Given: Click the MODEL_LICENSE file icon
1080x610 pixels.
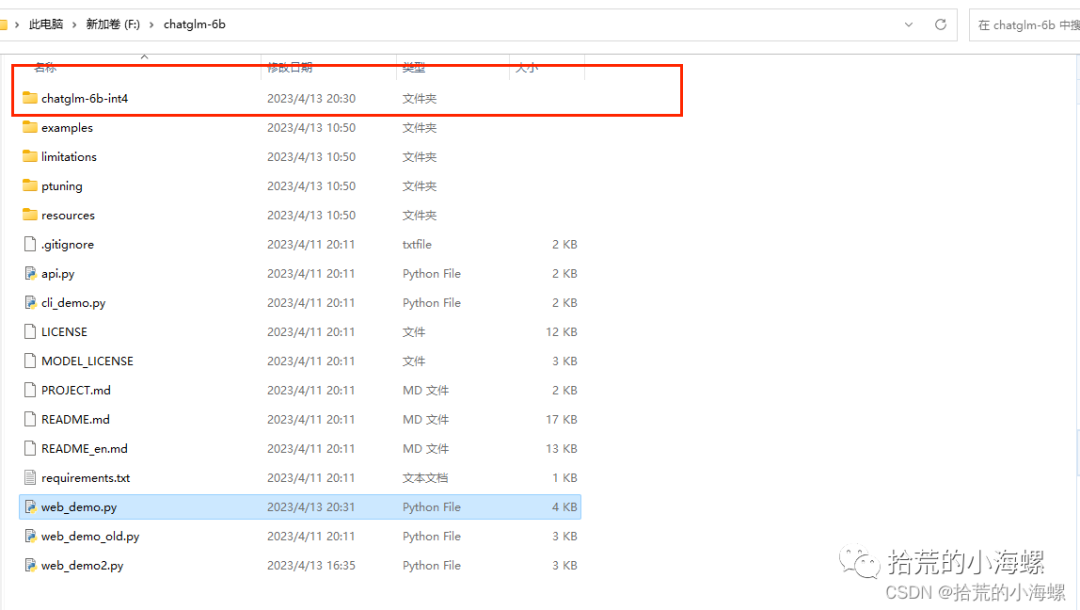Looking at the screenshot, I should 30,361.
